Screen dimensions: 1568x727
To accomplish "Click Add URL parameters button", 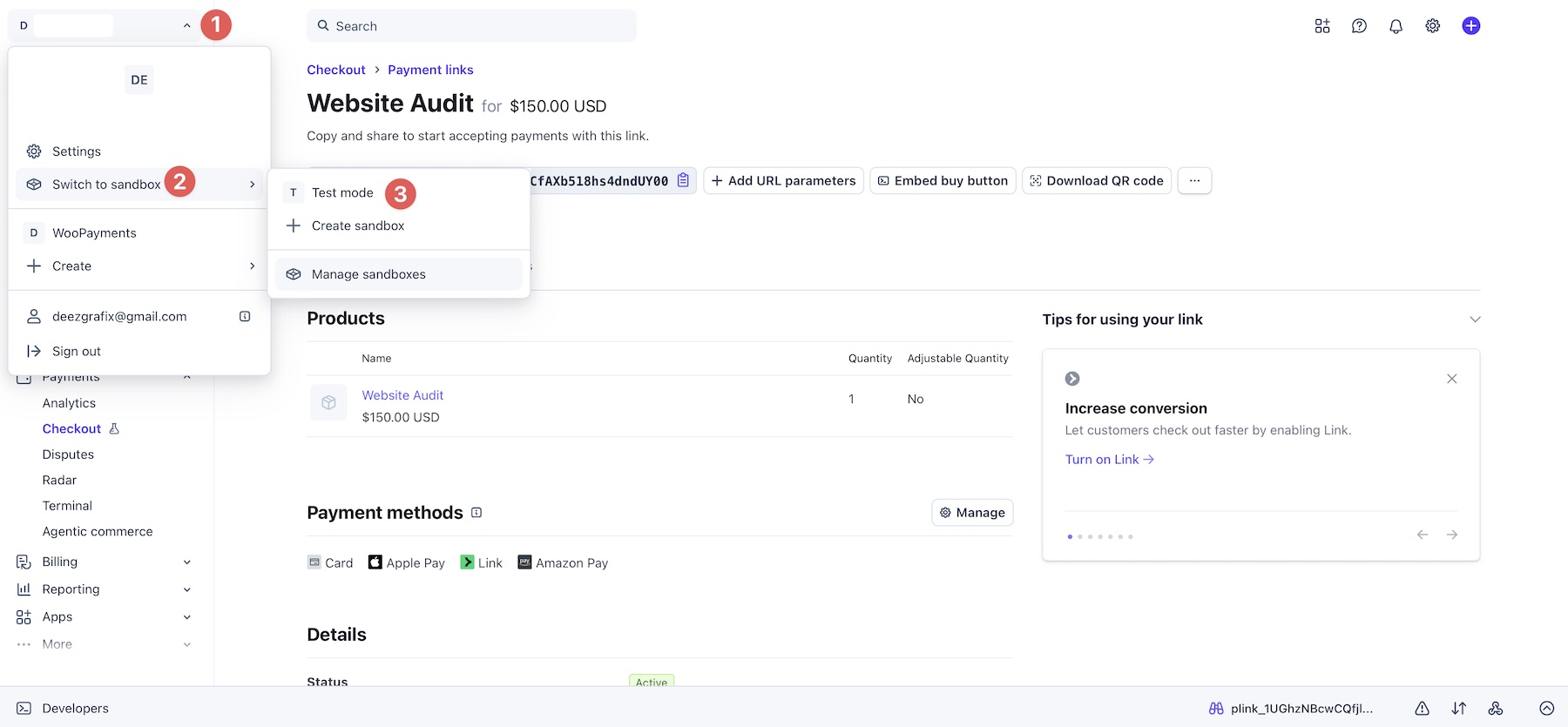I will tap(783, 181).
